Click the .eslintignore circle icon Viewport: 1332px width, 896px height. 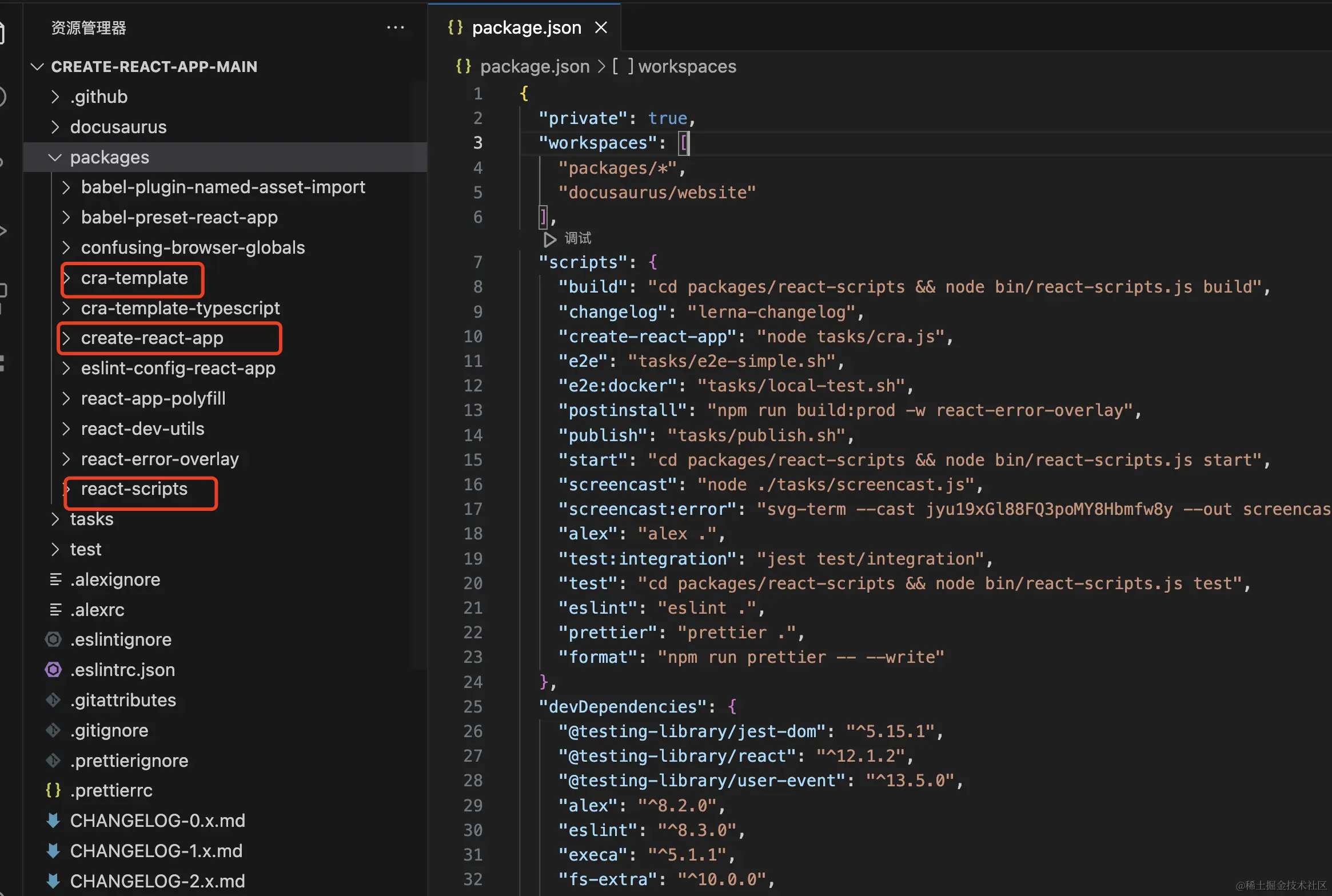coord(53,639)
